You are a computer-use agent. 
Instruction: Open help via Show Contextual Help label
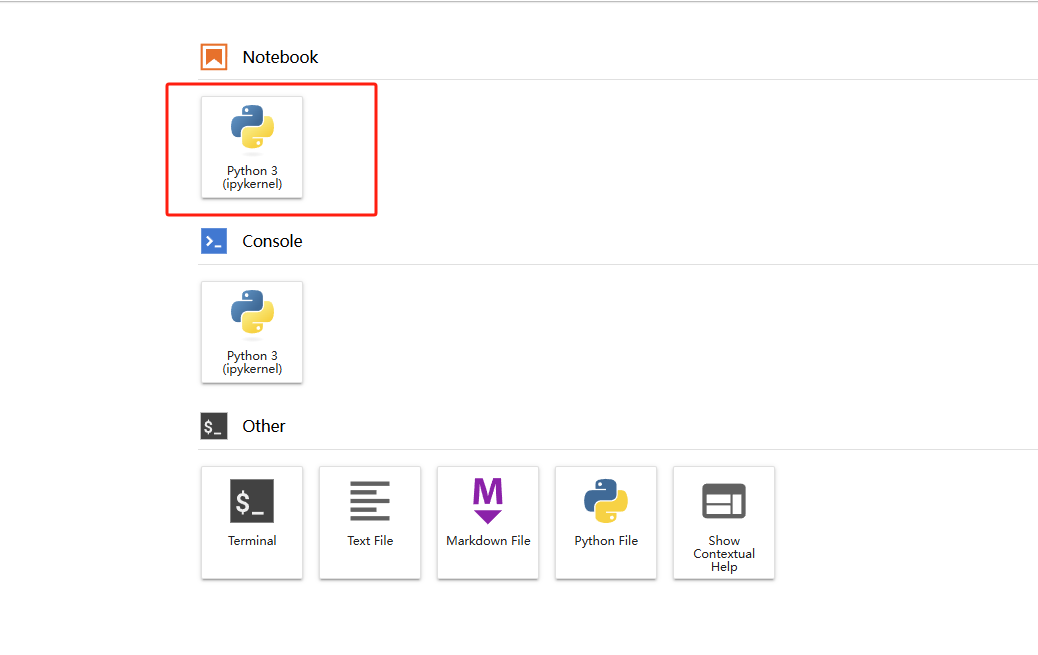[x=724, y=554]
